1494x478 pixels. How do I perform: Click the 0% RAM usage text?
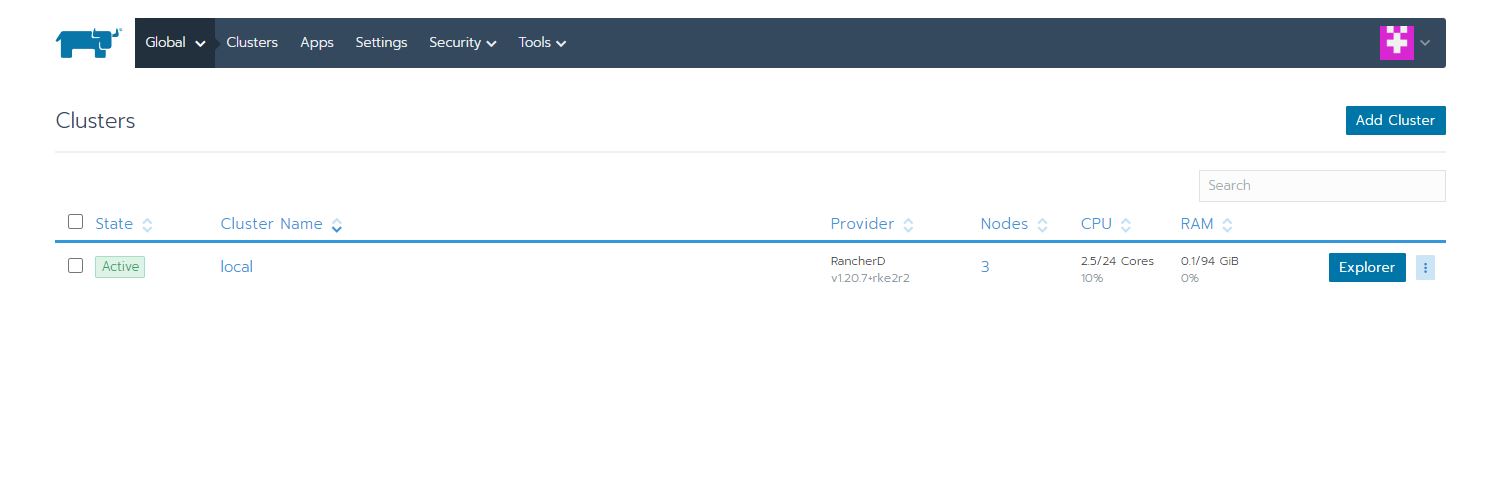(x=1190, y=278)
